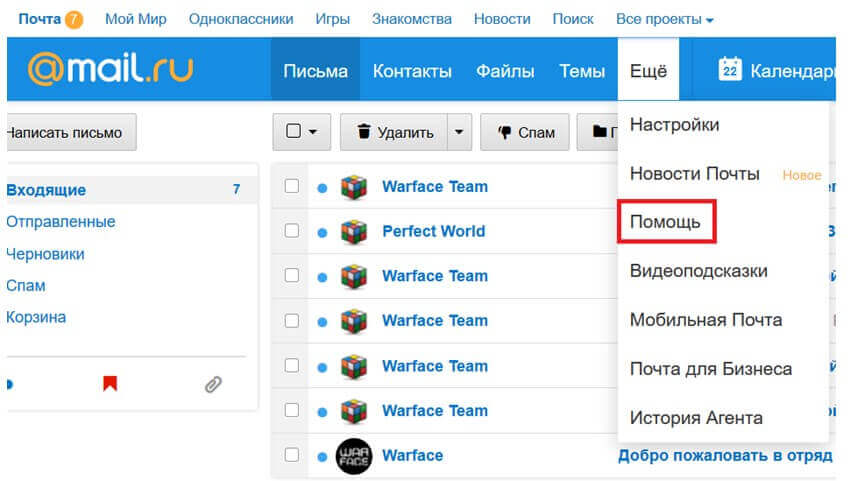Viewport: 850px width, 481px height.
Task: Open the Все проекты dropdown
Action: 665,19
